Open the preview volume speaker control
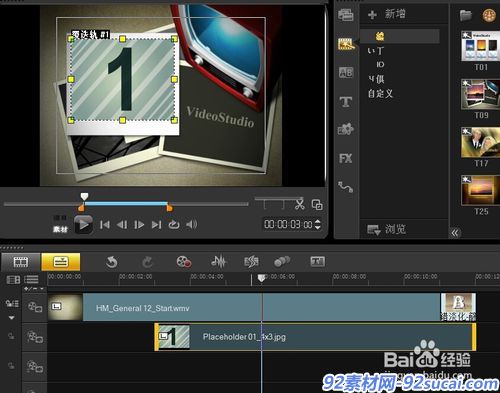 [x=191, y=225]
